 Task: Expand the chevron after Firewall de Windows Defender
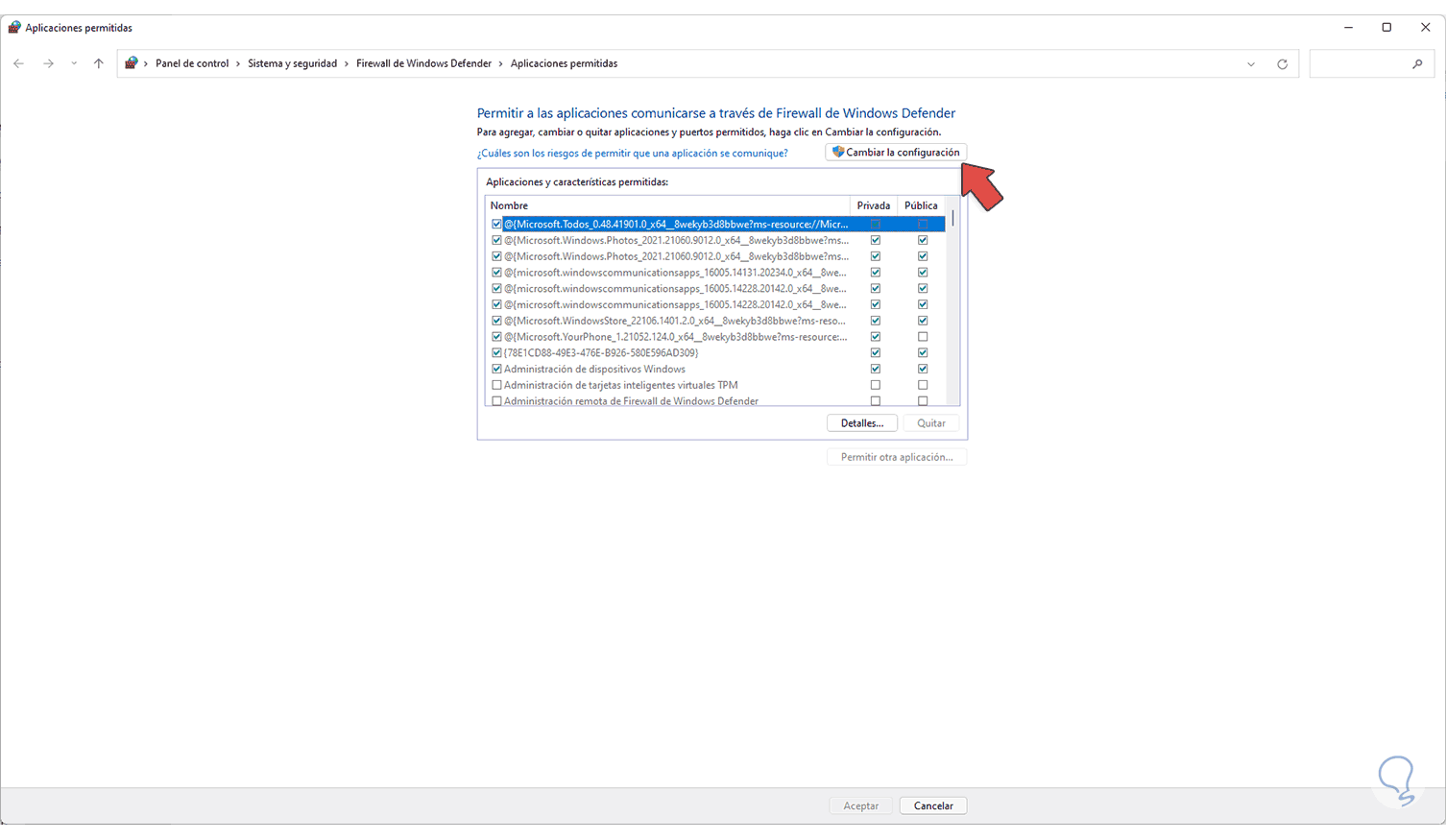[x=501, y=63]
